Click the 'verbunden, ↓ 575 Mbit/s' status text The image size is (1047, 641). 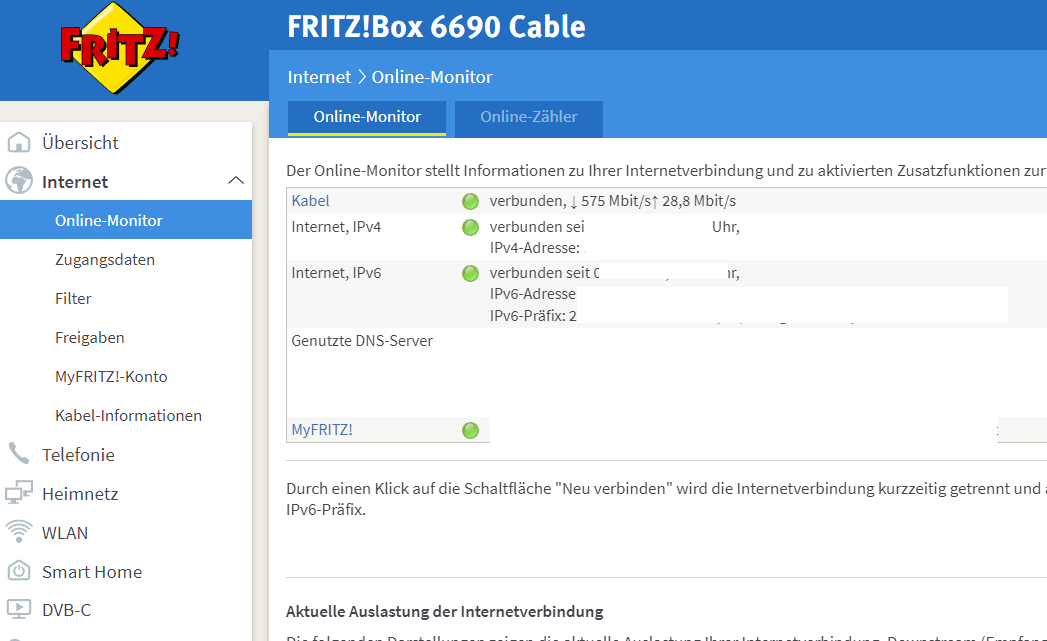(612, 201)
